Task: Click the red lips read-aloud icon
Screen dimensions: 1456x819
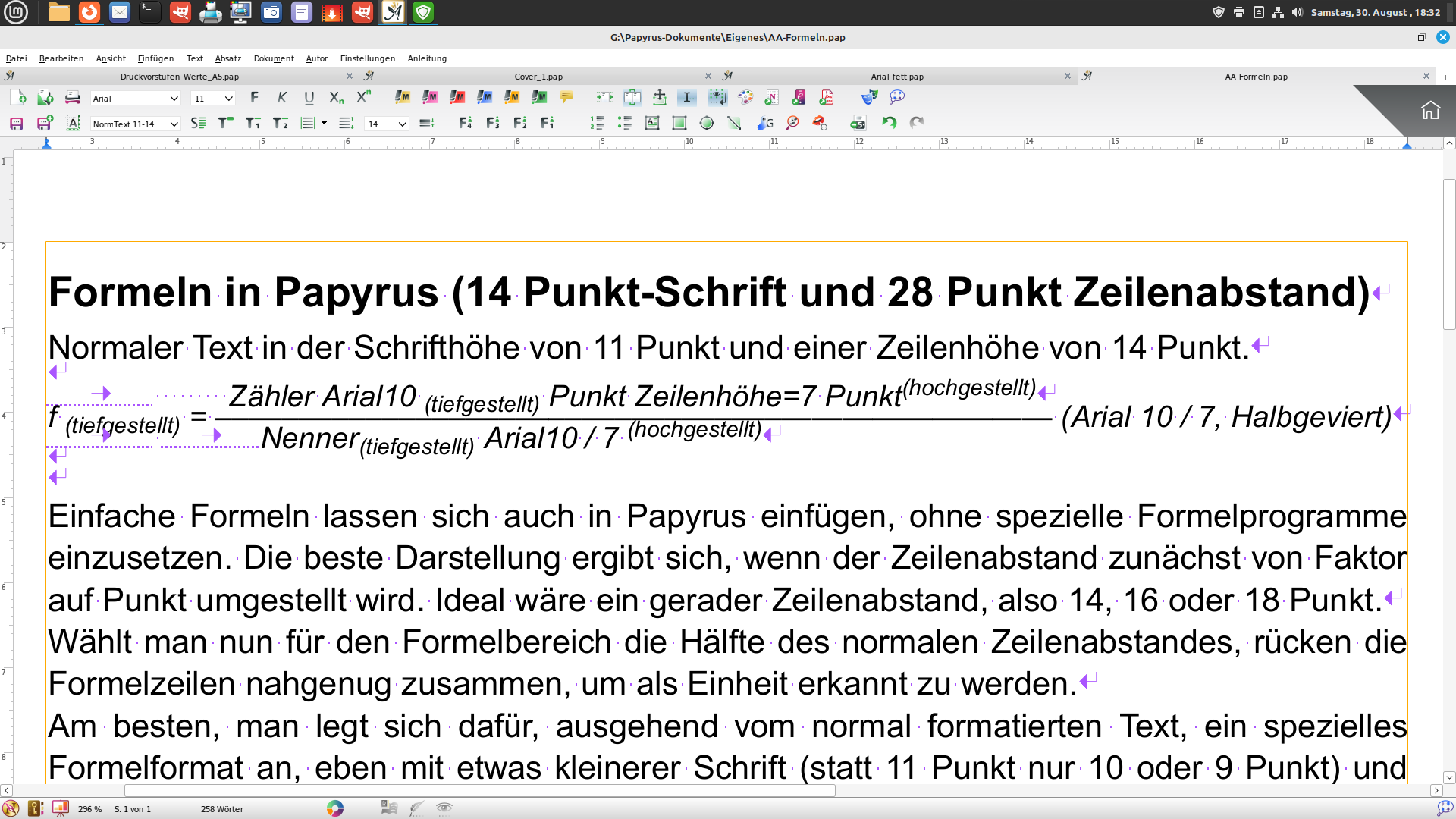Action: pos(820,123)
